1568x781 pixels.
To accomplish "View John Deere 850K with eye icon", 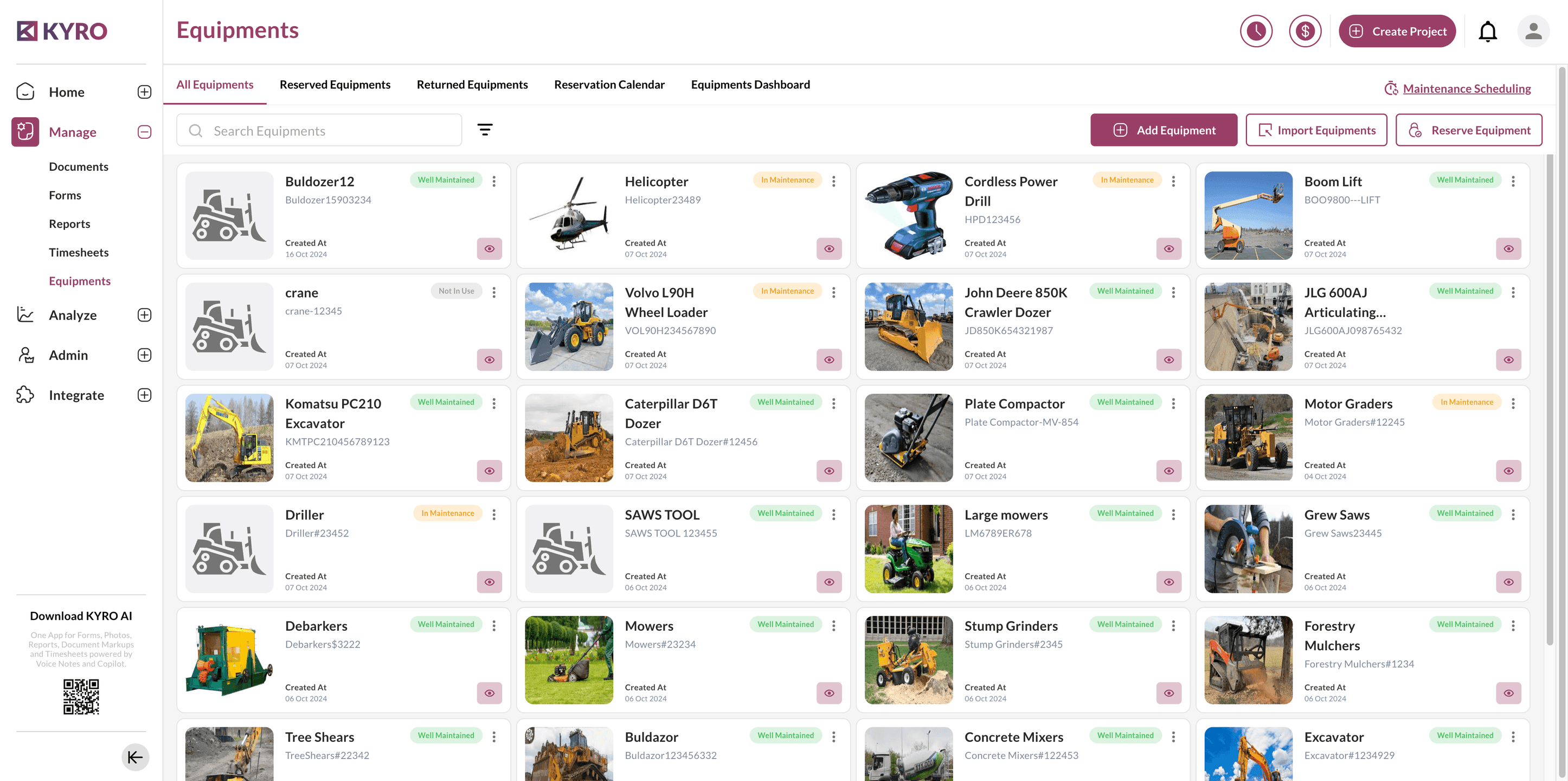I will point(1169,360).
